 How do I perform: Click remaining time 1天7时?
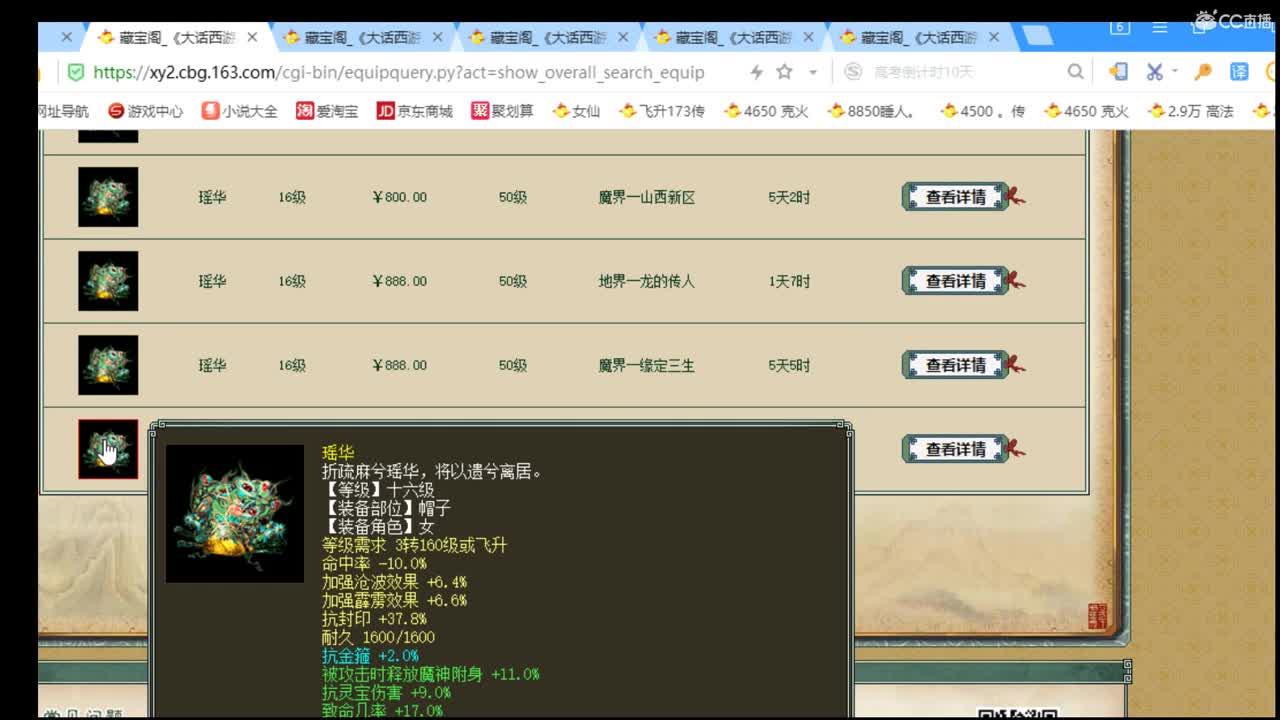pos(789,281)
